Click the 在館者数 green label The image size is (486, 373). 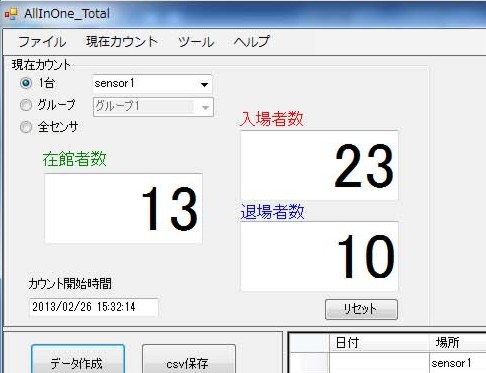(74, 159)
